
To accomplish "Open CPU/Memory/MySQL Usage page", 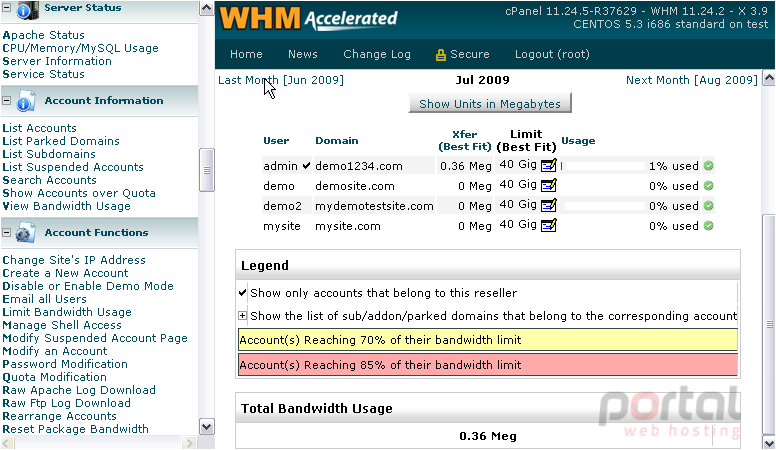I will click(x=81, y=48).
